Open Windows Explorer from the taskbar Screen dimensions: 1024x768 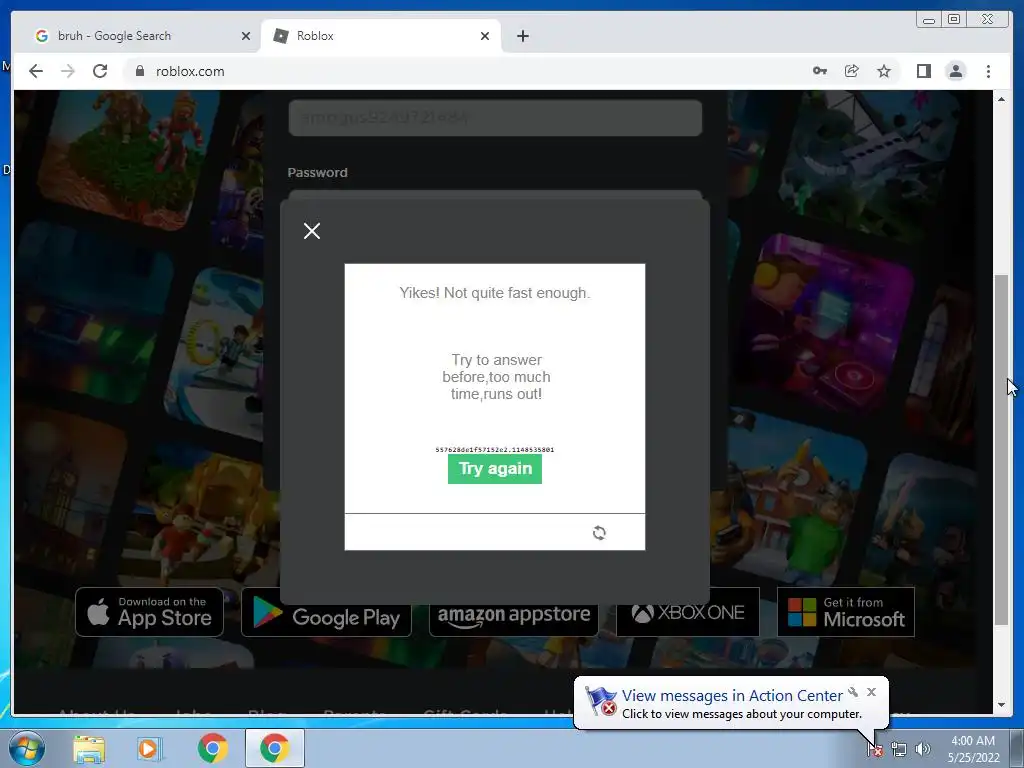pos(89,748)
